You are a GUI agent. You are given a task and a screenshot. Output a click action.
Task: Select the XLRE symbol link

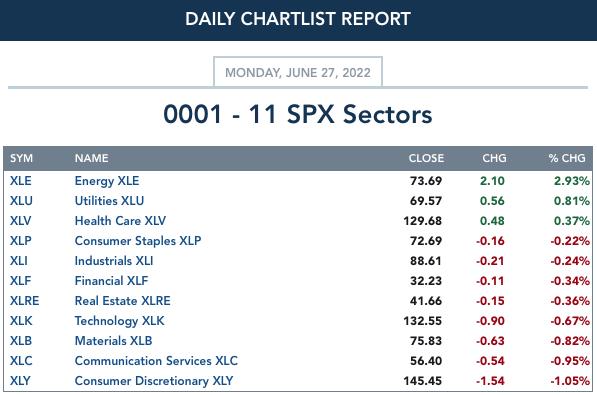tap(24, 301)
